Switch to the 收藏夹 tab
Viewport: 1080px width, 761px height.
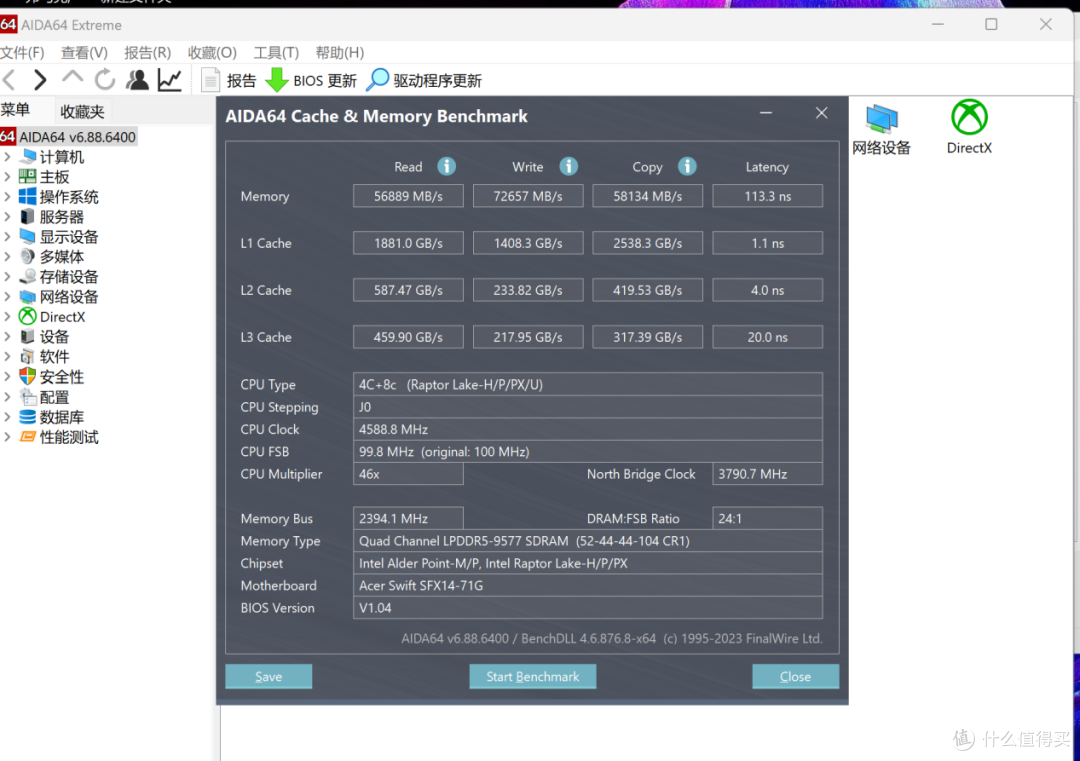click(83, 112)
